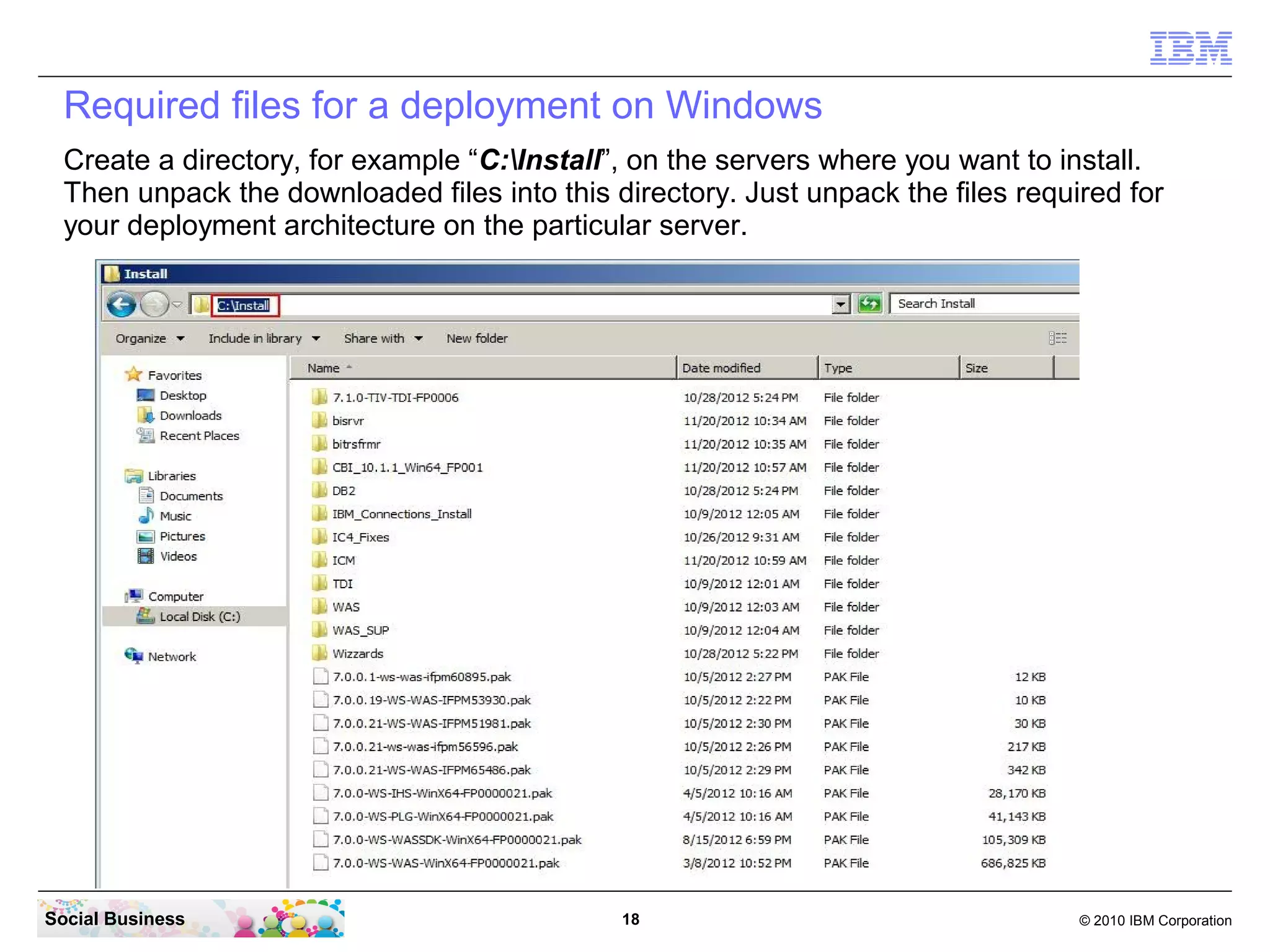Click the 686,825 KB size value
Viewport: 1270px width, 952px height.
pyautogui.click(x=1013, y=863)
